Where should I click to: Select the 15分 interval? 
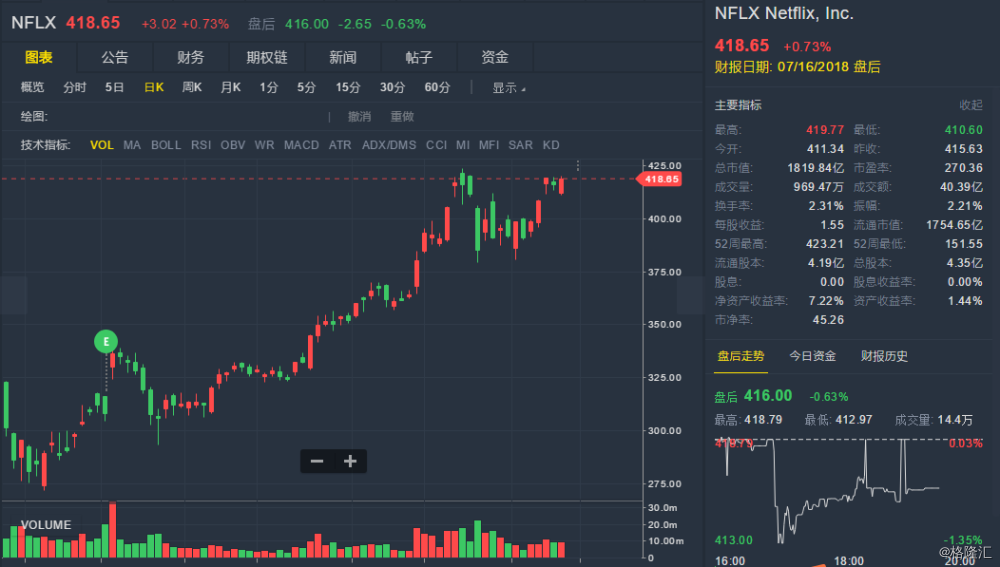pos(348,87)
